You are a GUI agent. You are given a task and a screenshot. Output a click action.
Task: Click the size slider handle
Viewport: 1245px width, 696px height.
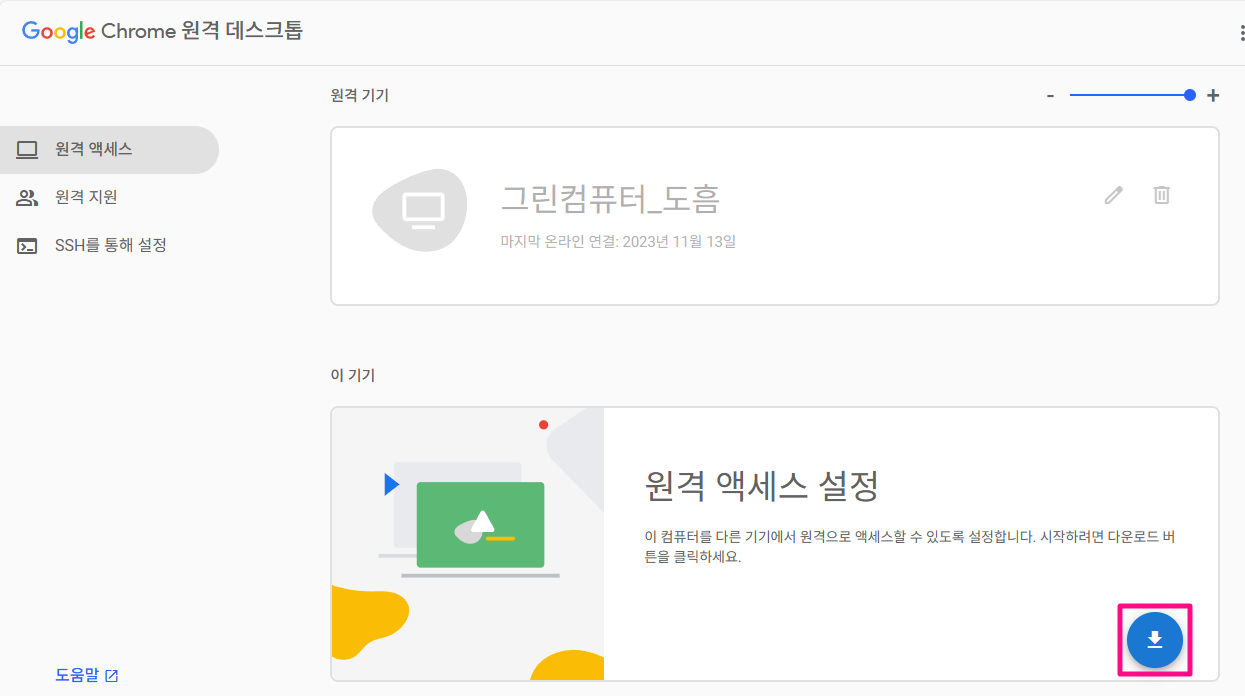pyautogui.click(x=1189, y=95)
